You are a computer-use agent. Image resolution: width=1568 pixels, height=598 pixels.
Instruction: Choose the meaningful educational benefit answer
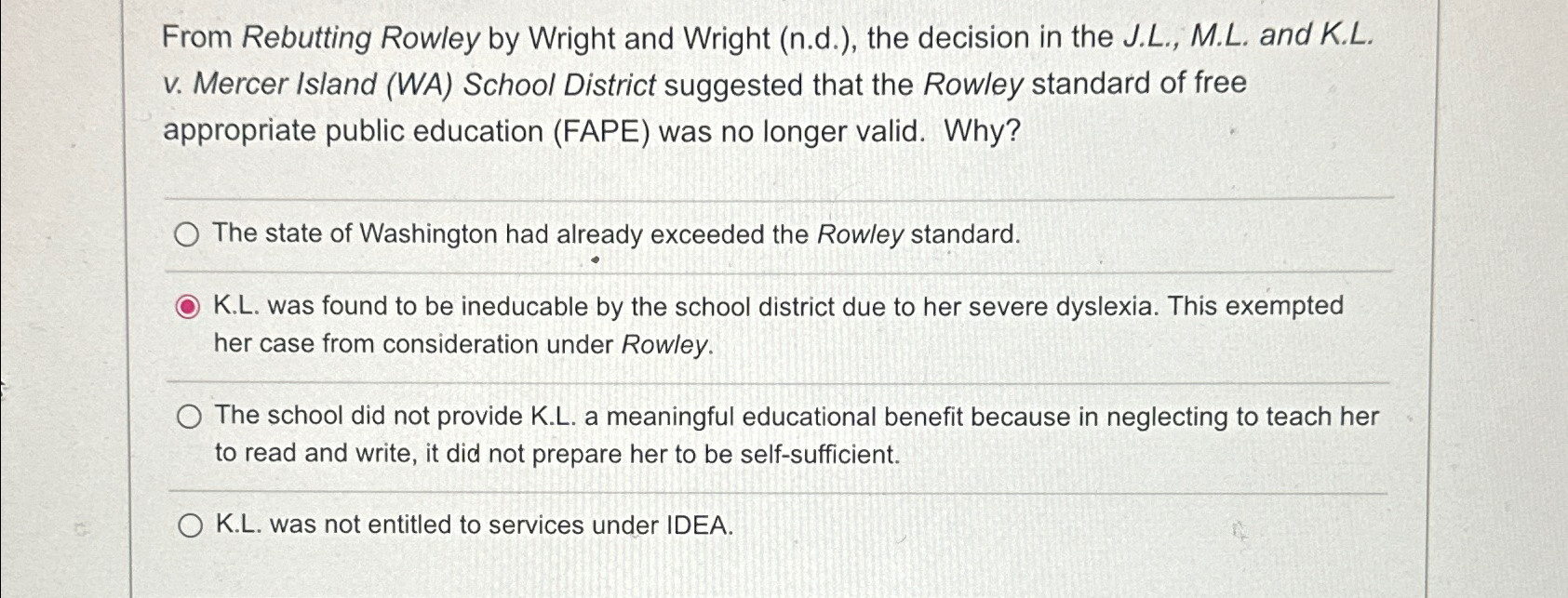click(190, 418)
